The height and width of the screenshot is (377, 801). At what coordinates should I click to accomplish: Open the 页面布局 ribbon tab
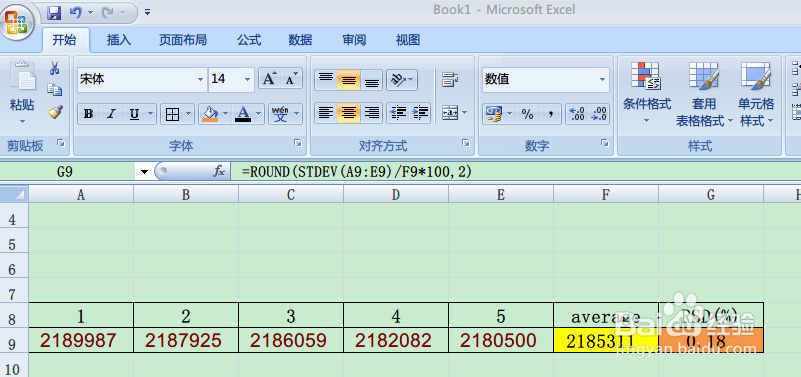coord(183,40)
